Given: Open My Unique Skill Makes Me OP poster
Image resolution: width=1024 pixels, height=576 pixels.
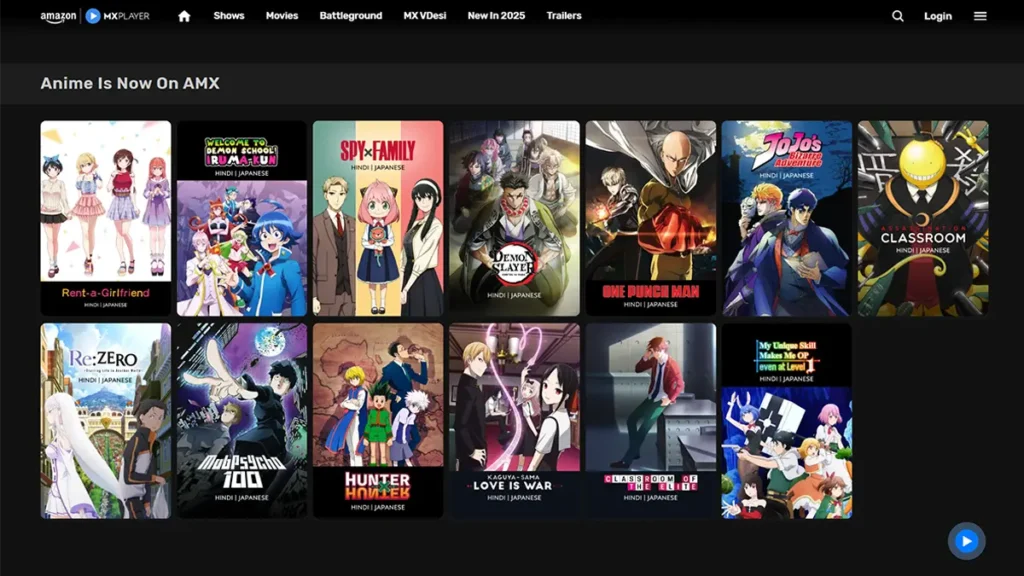Looking at the screenshot, I should [787, 421].
